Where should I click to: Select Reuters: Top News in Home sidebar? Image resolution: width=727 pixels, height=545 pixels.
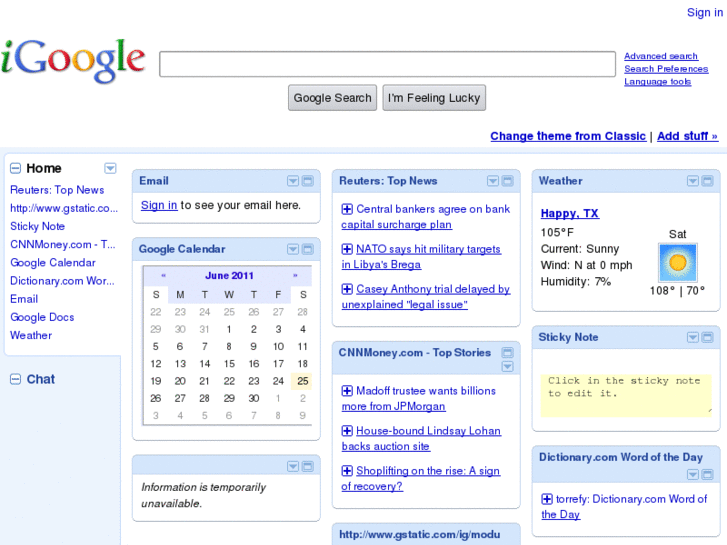tap(57, 190)
